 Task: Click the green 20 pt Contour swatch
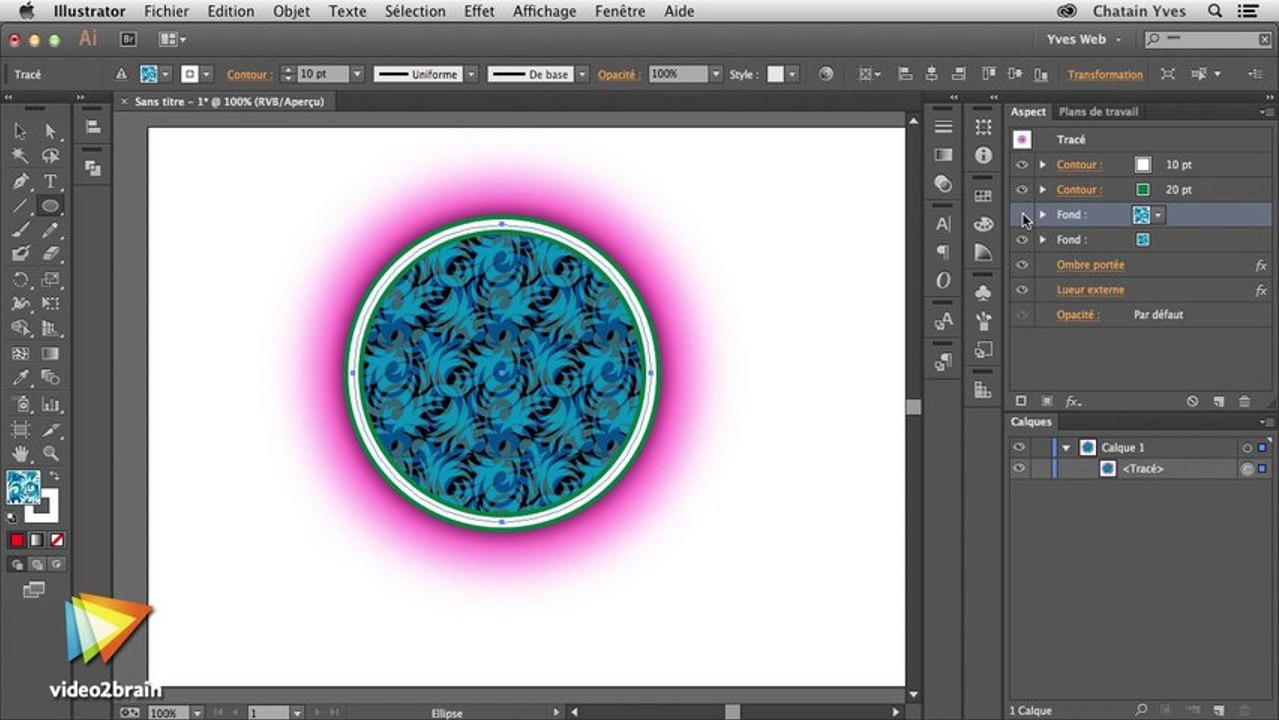[1142, 190]
